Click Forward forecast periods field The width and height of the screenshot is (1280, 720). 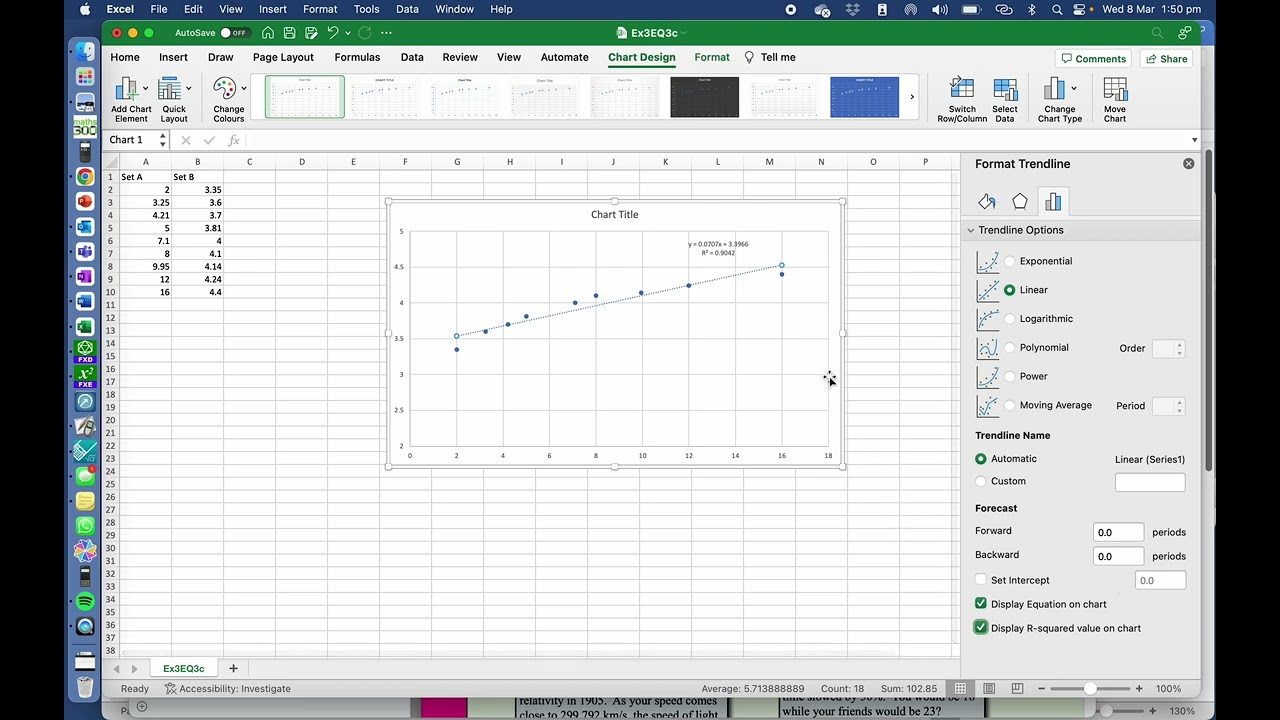1118,532
